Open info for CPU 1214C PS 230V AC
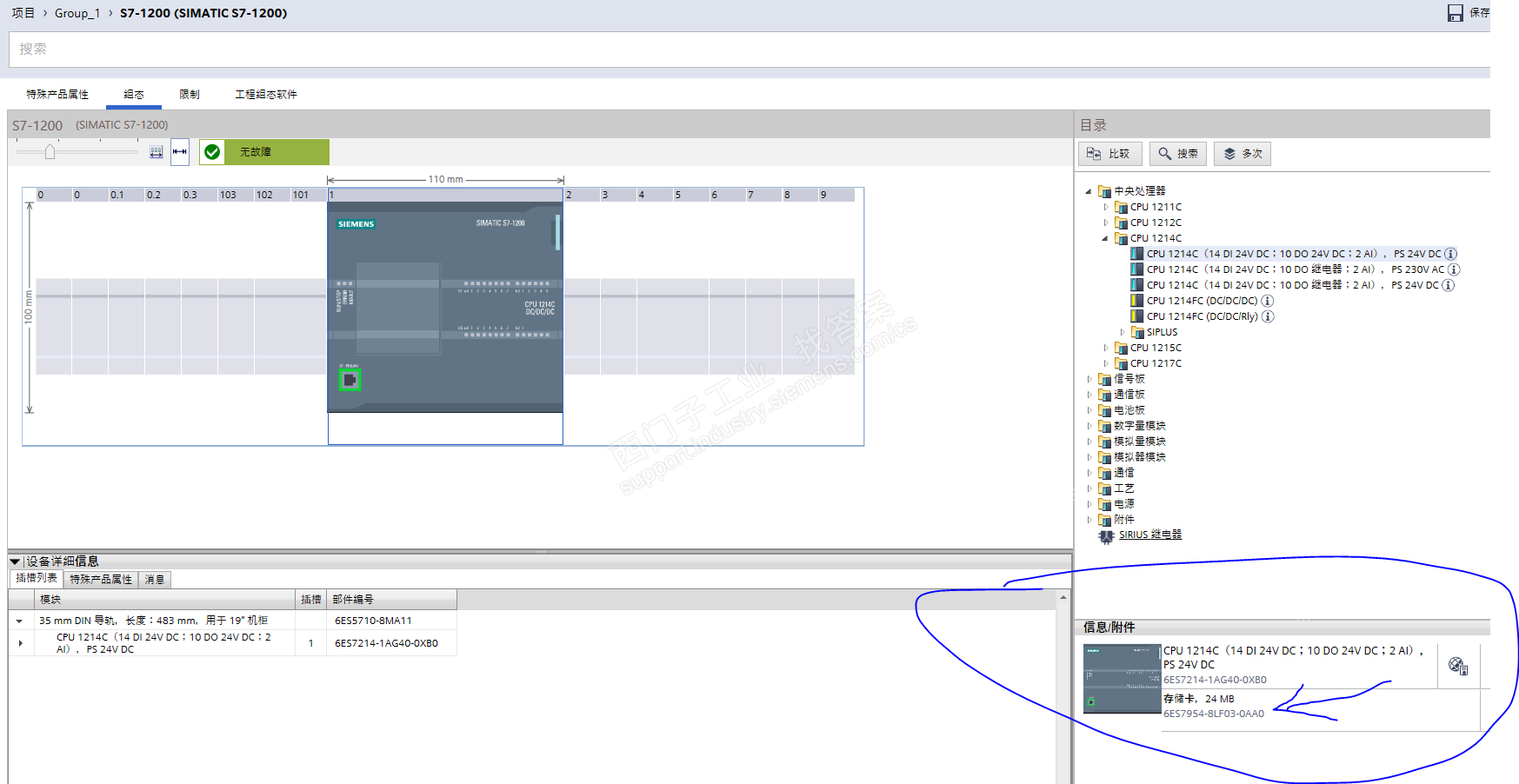1519x784 pixels. 1454,269
